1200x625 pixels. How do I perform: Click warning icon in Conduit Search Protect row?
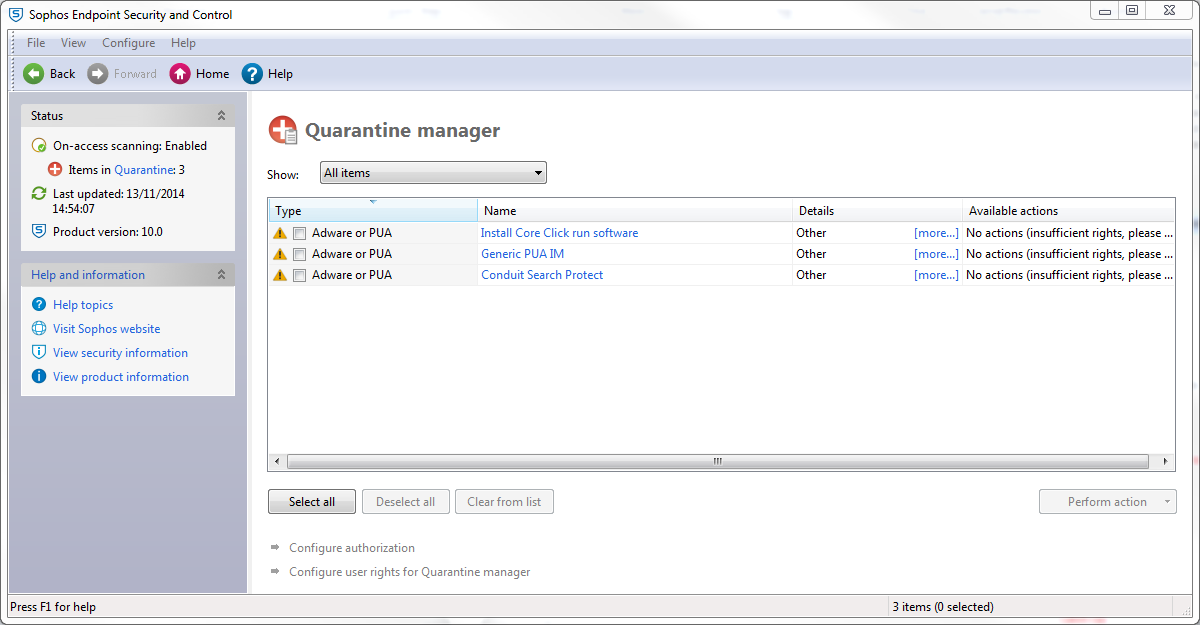(280, 275)
